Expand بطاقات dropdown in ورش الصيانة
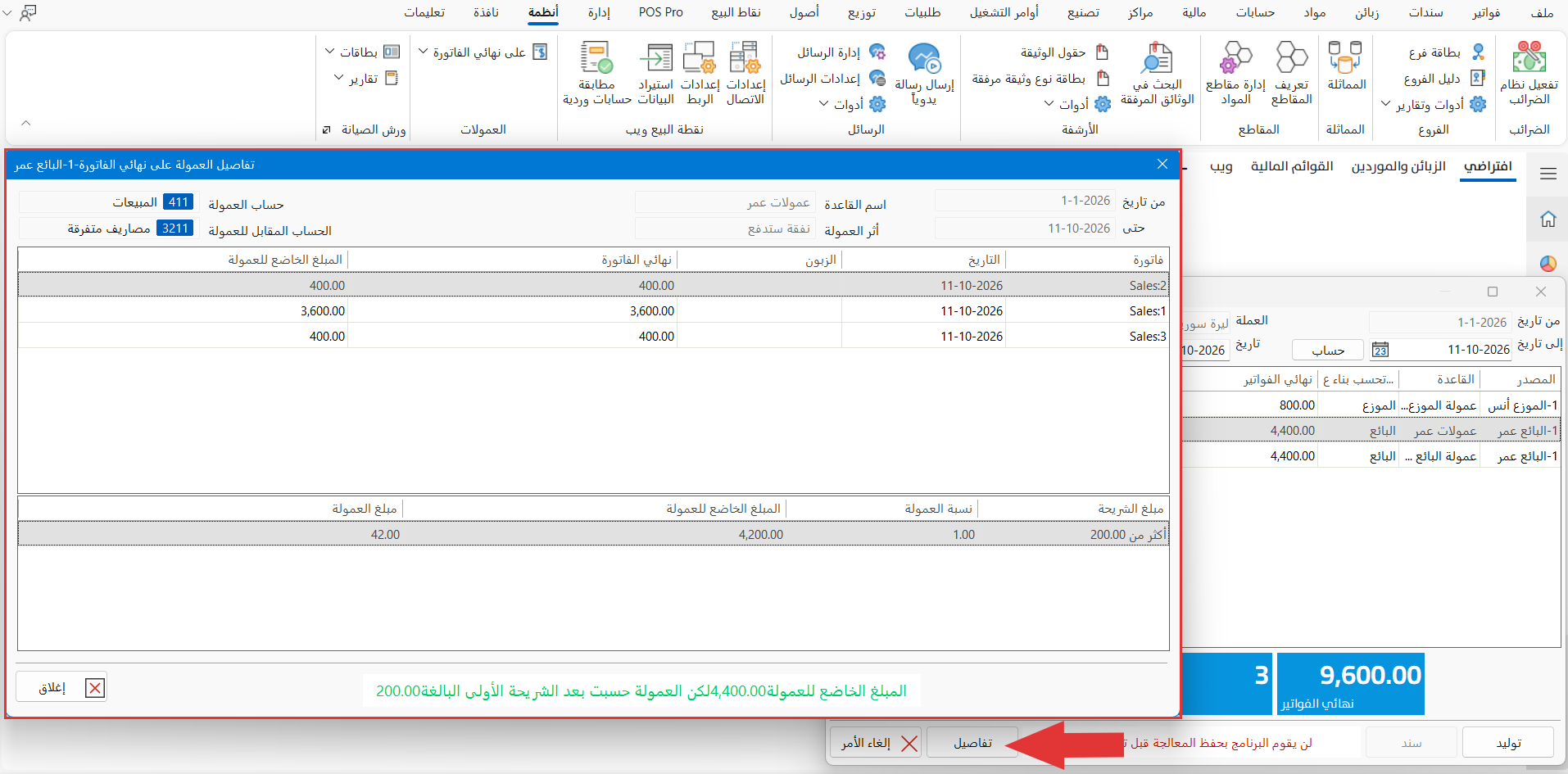1568x774 pixels. click(x=362, y=52)
